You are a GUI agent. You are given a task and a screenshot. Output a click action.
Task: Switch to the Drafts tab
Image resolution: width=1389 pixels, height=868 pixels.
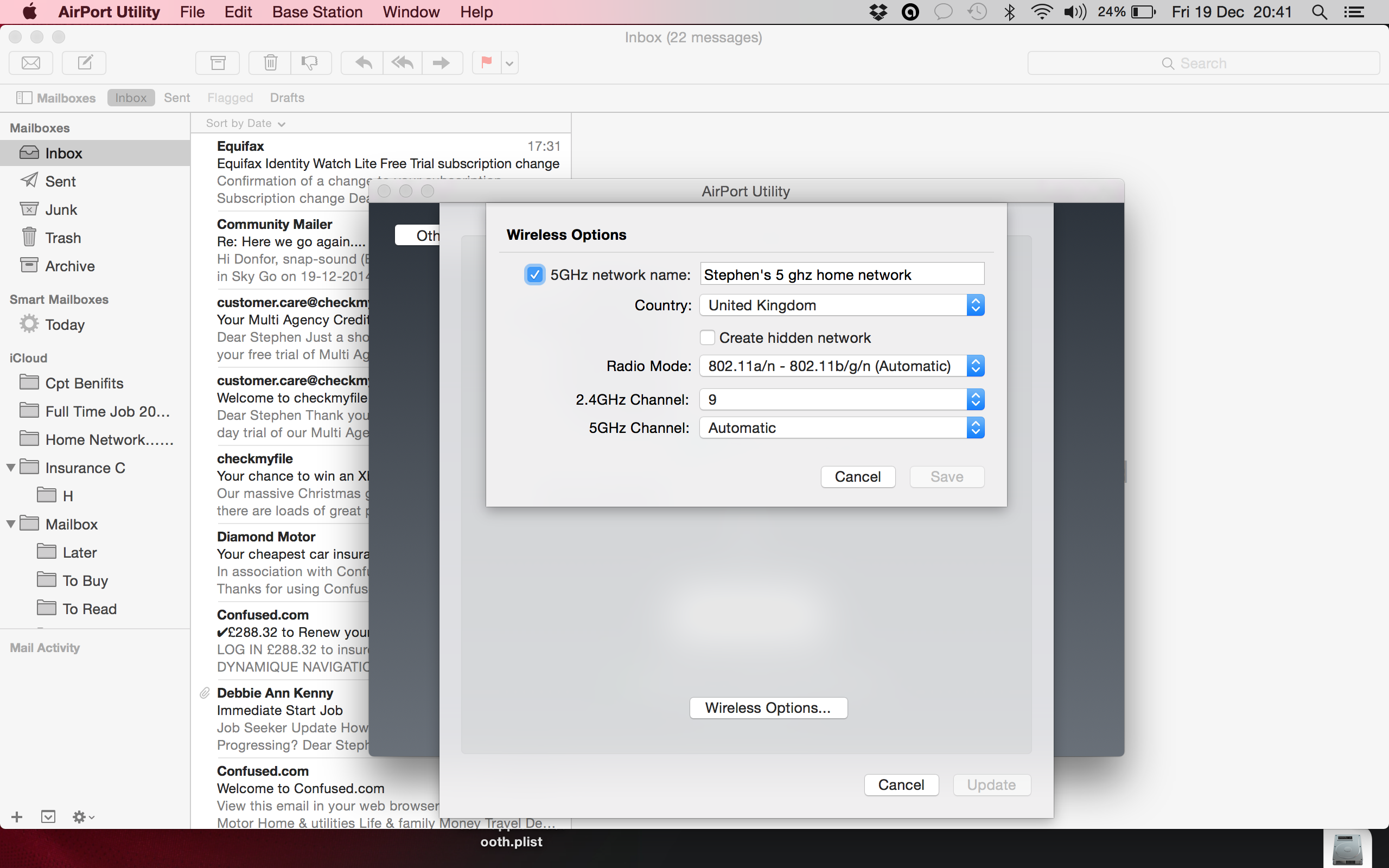287,98
